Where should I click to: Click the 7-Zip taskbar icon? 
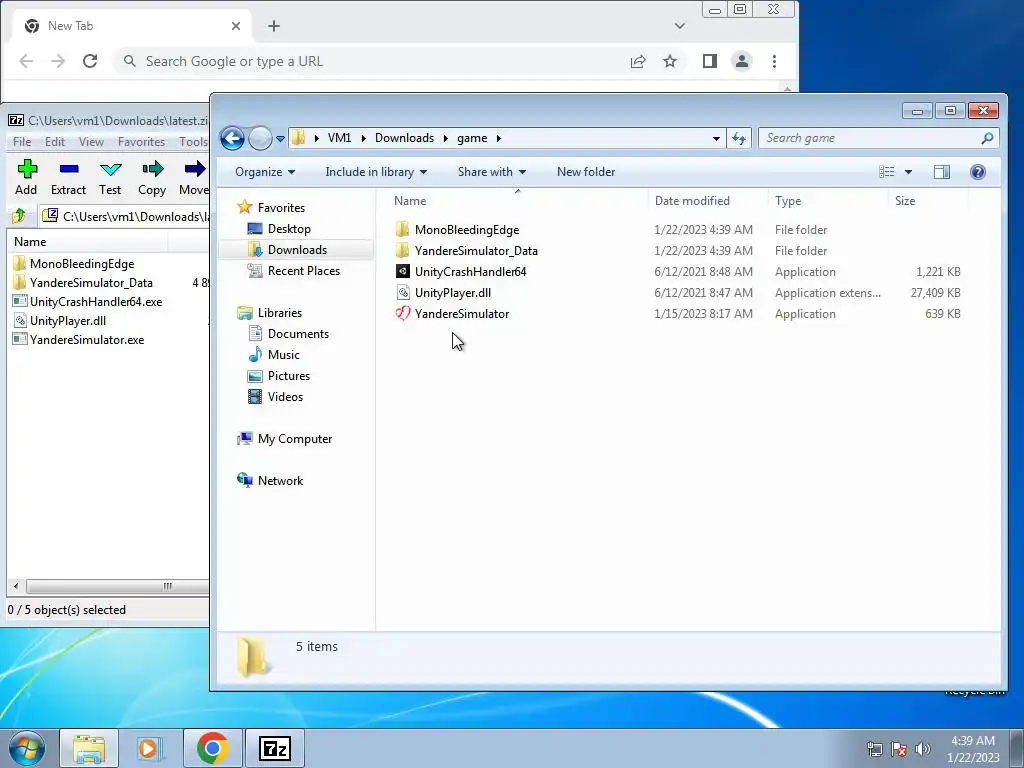coord(274,748)
